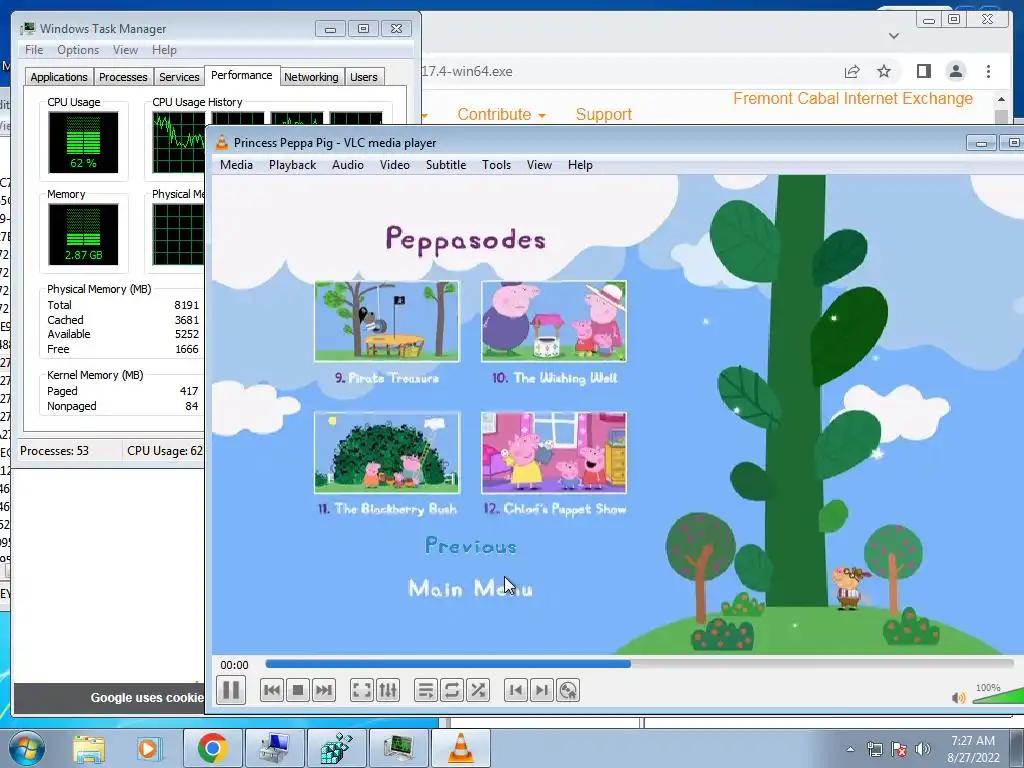Open Windows Explorer from taskbar

pos(89,749)
